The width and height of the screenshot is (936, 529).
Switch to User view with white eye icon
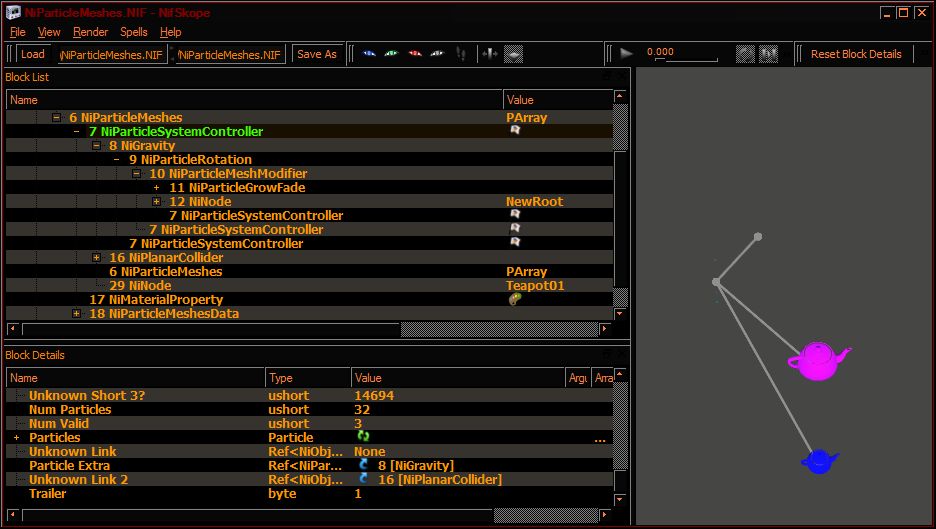tap(438, 54)
